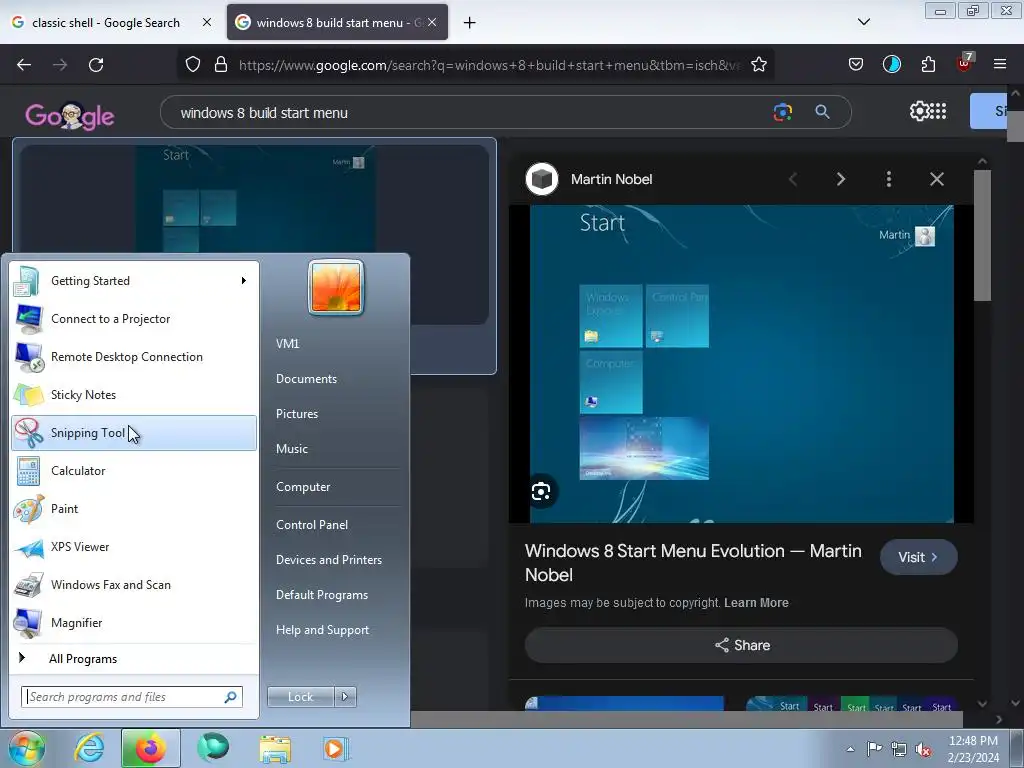Screen dimensions: 1024x768
Task: Open Default Programs link
Action: 321,595
